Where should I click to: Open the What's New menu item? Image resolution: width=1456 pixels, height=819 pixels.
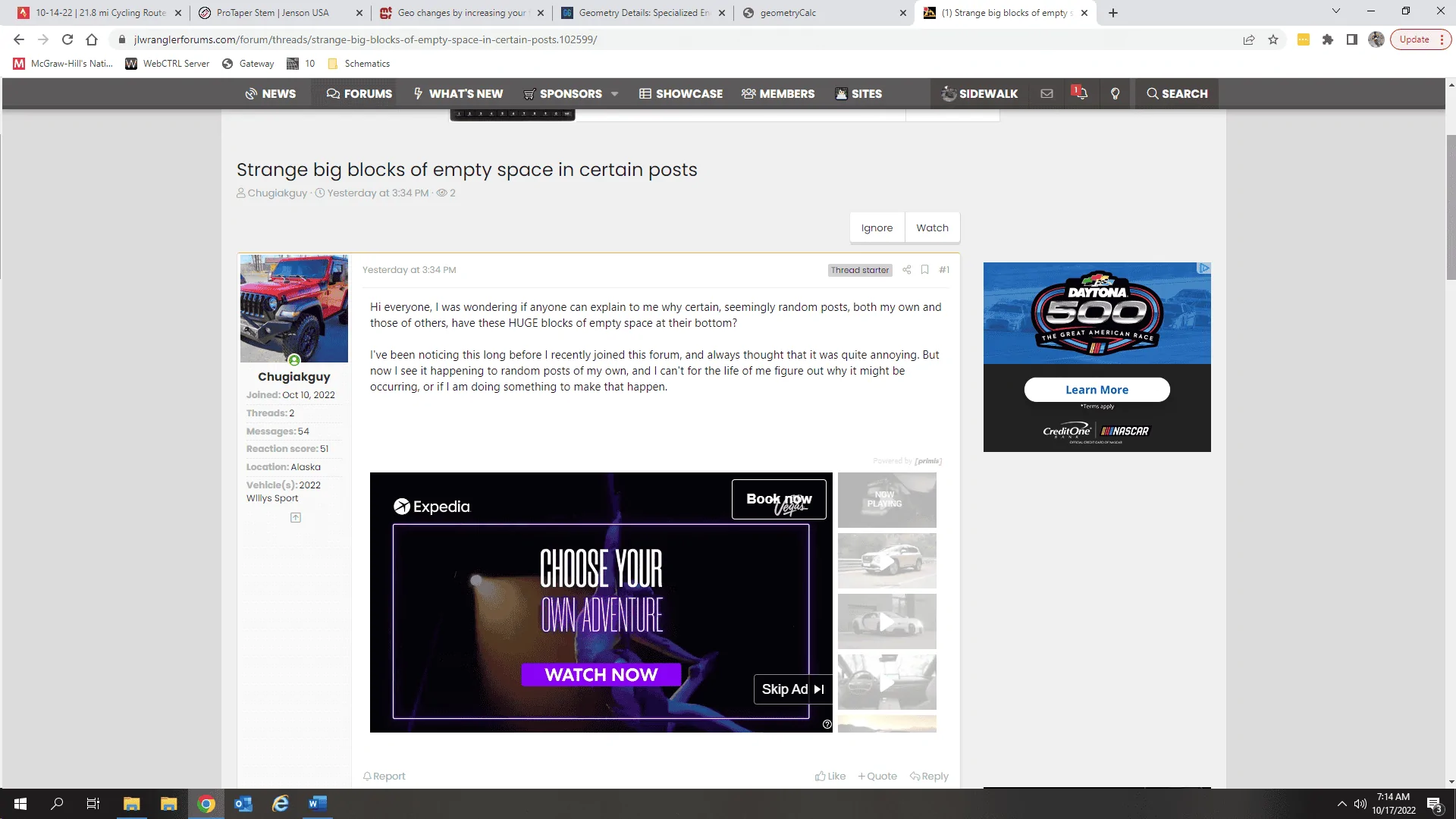point(458,93)
